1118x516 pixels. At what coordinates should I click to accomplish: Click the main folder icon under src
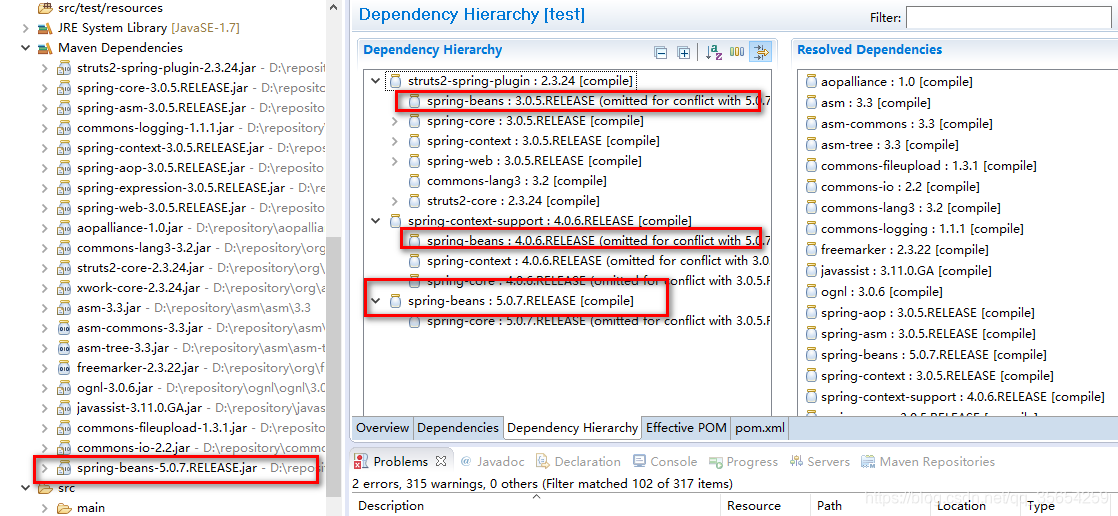(64, 508)
